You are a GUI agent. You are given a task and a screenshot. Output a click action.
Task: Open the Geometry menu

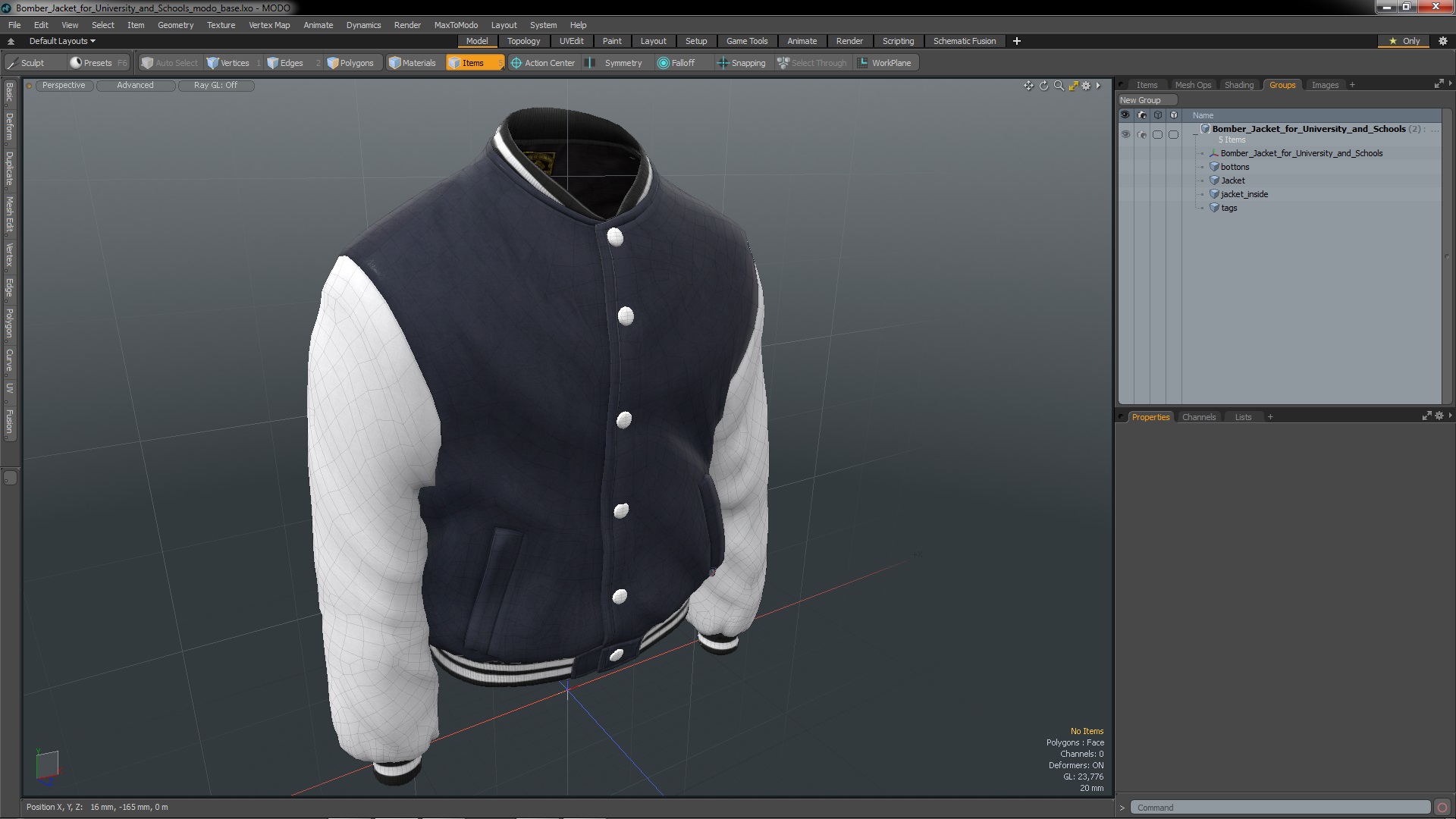[175, 25]
